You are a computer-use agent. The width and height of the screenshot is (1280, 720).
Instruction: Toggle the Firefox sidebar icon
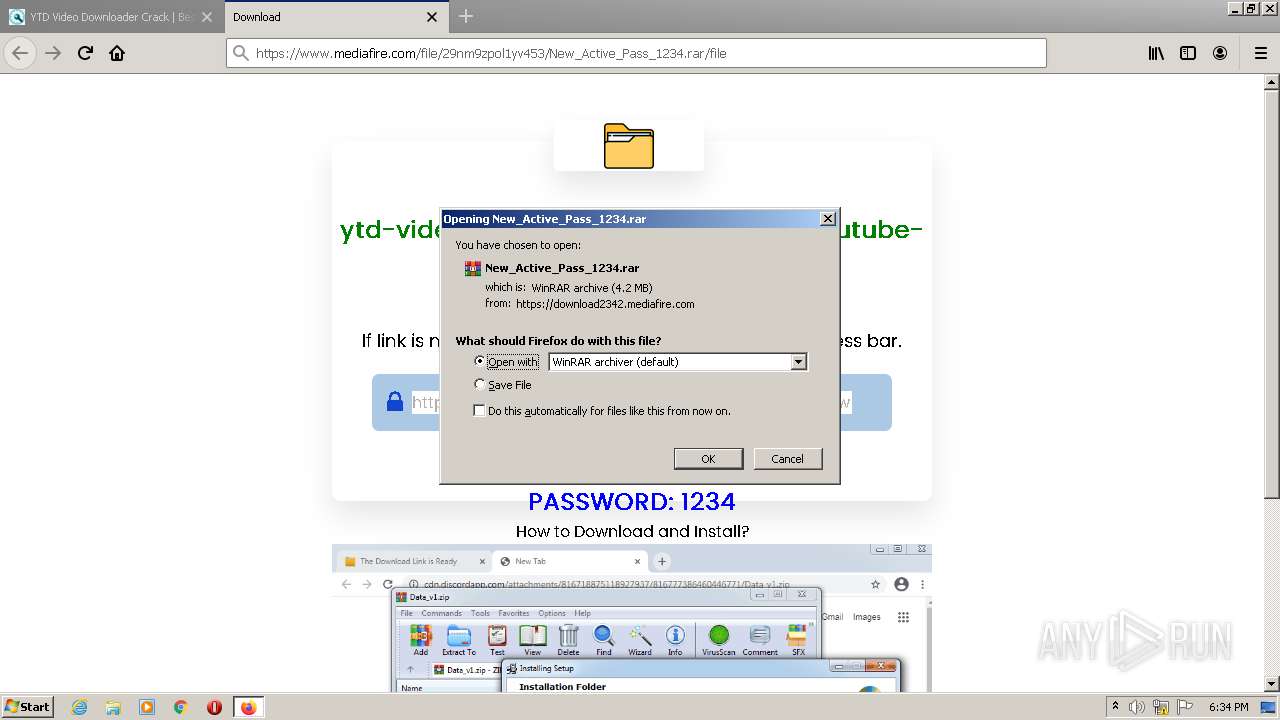pos(1188,53)
